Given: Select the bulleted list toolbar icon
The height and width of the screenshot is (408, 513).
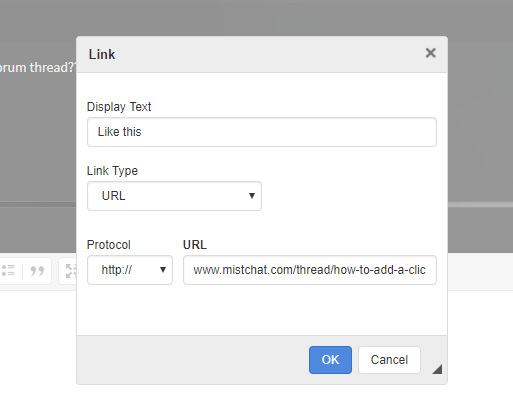Looking at the screenshot, I should click(x=8, y=270).
